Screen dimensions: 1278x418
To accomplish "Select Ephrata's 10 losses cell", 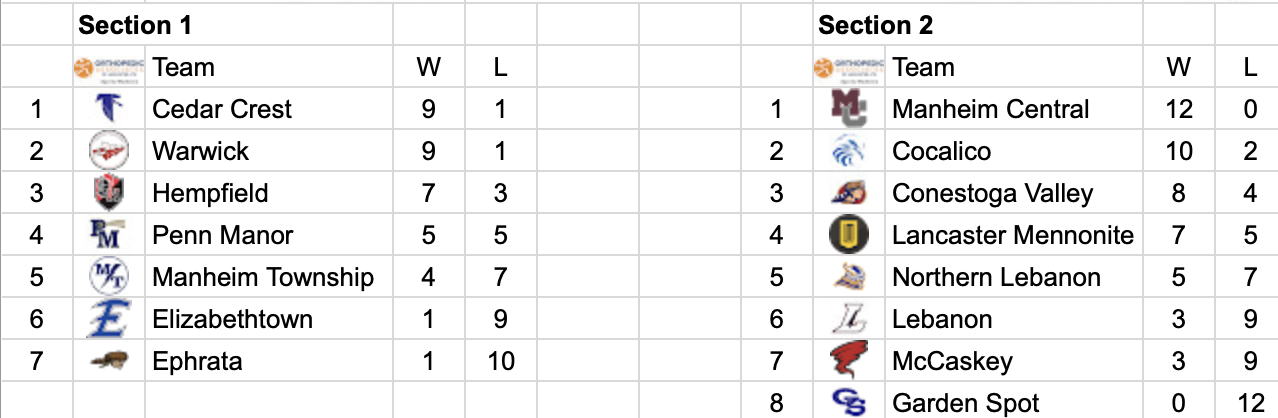I will 501,361.
